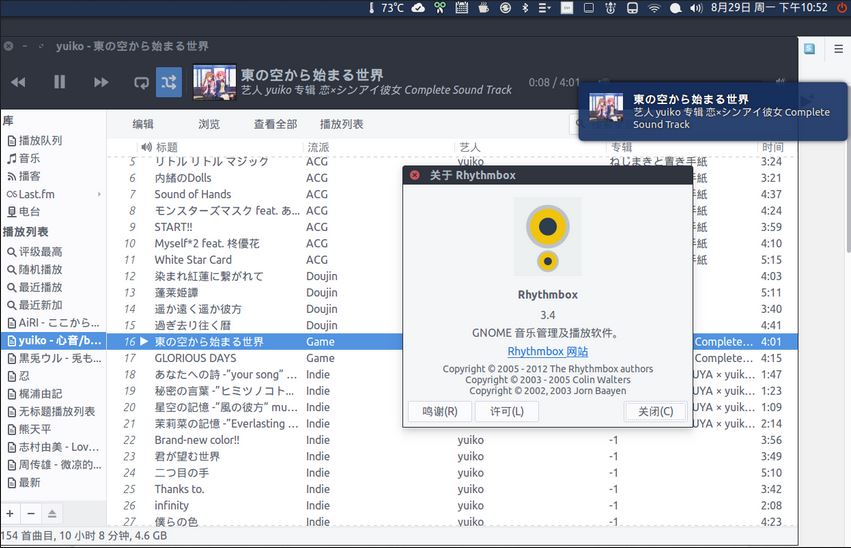Expand the Last.fm sidebar entry arrow
The width and height of the screenshot is (851, 548).
(99, 194)
